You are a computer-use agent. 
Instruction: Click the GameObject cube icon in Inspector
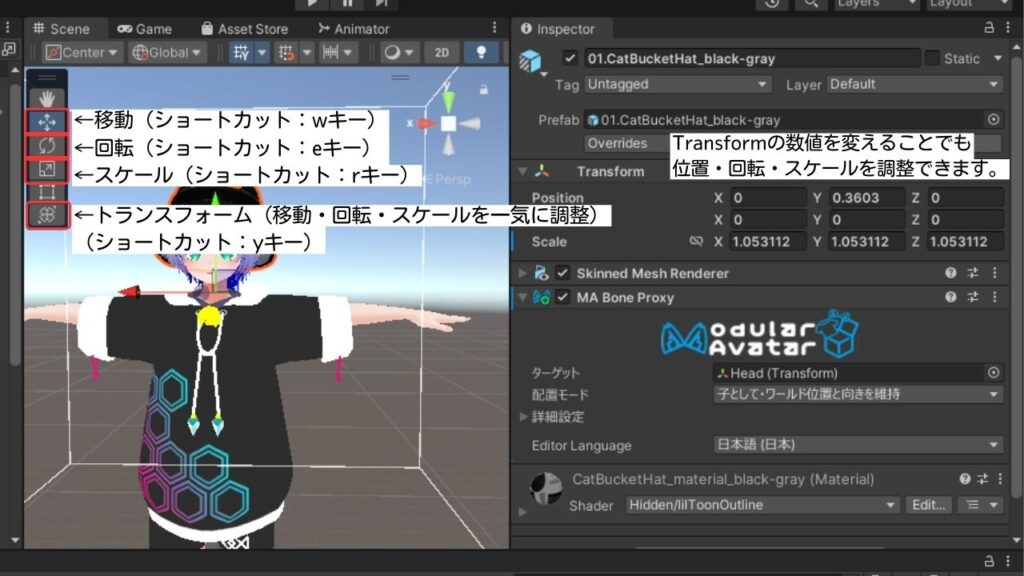(530, 61)
